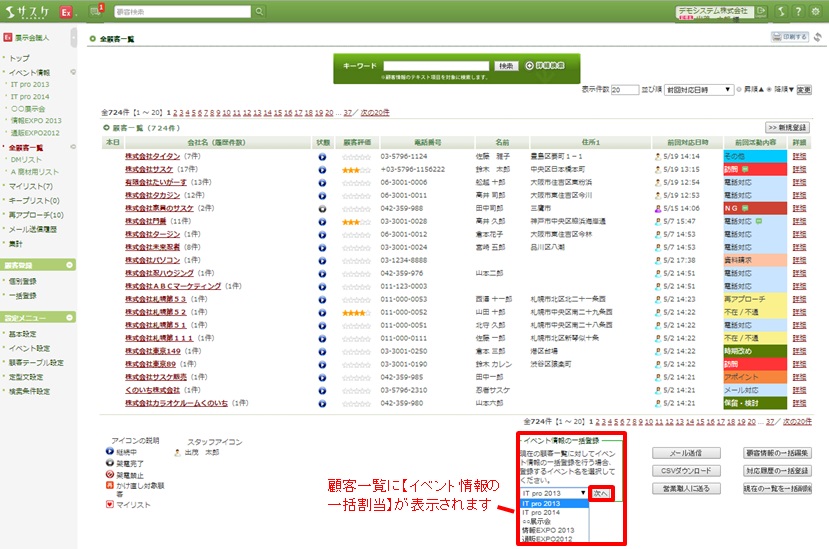
Task: Click the CSVダウンロード button
Action: click(686, 471)
